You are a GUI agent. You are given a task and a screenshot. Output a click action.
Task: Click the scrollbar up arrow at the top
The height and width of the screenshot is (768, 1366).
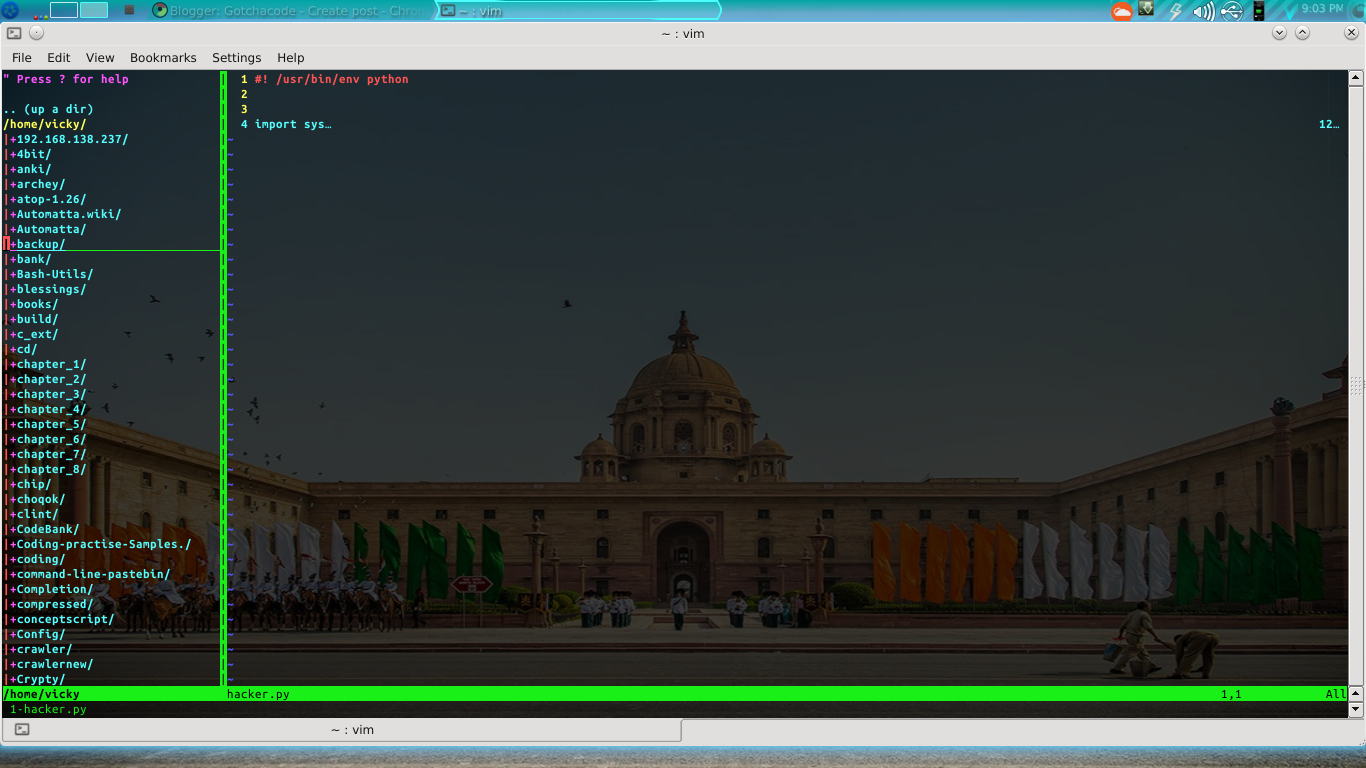coord(1356,78)
